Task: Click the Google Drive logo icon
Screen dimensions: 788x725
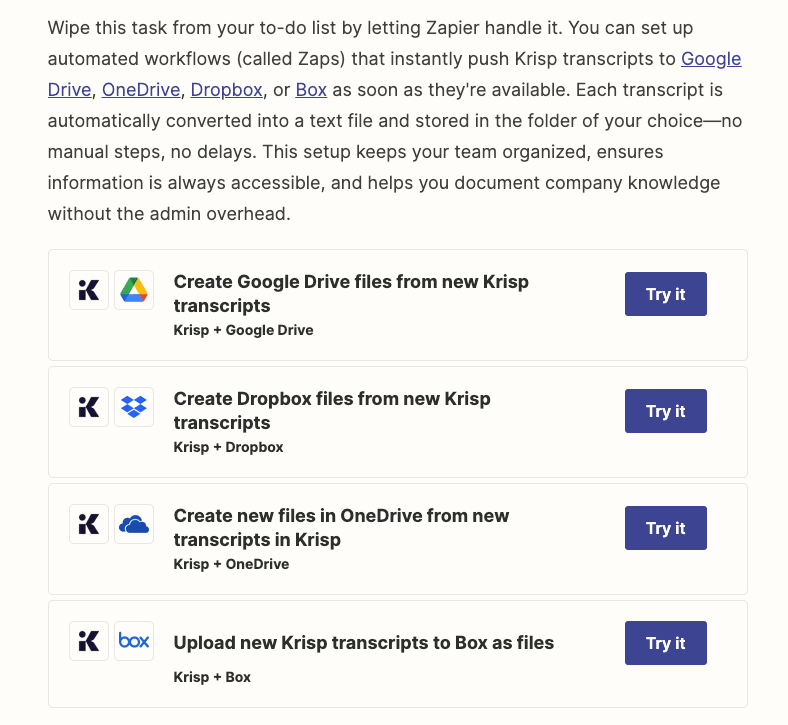Action: [x=134, y=290]
